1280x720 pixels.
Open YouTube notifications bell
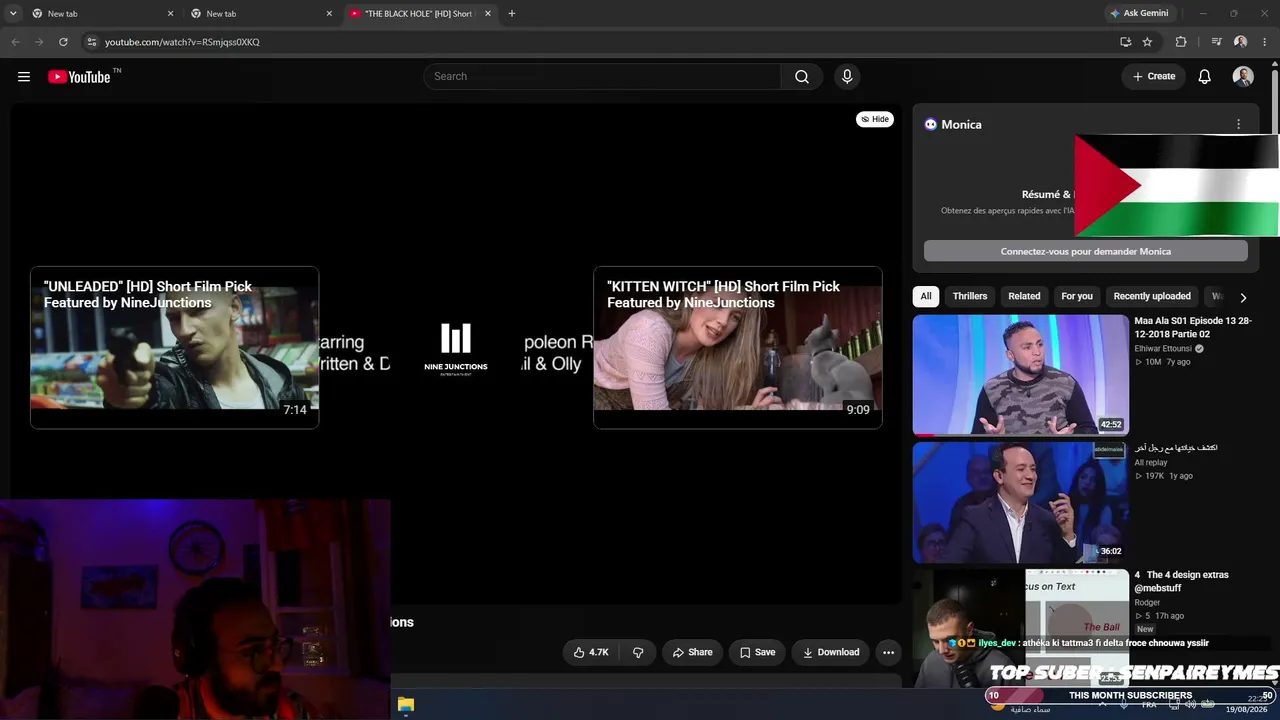[1205, 77]
